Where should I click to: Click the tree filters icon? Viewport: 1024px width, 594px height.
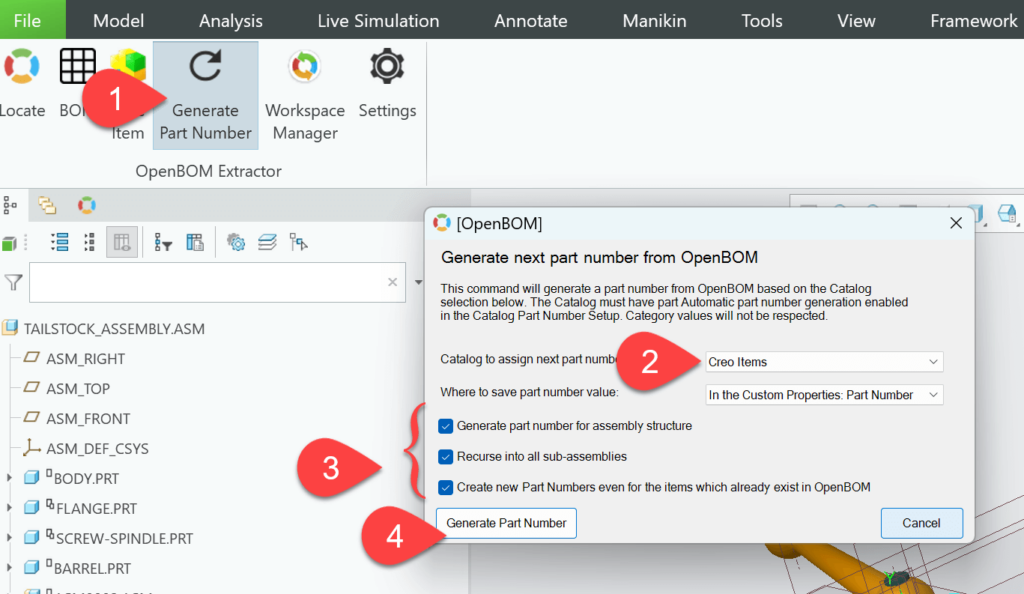coord(163,242)
